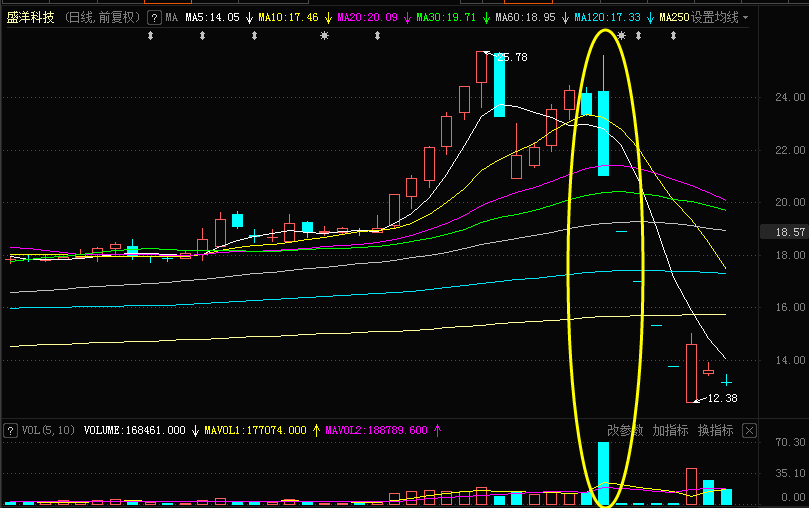This screenshot has height=508, width=809.
Task: Open the 设置均线 dropdown
Action: 719,18
